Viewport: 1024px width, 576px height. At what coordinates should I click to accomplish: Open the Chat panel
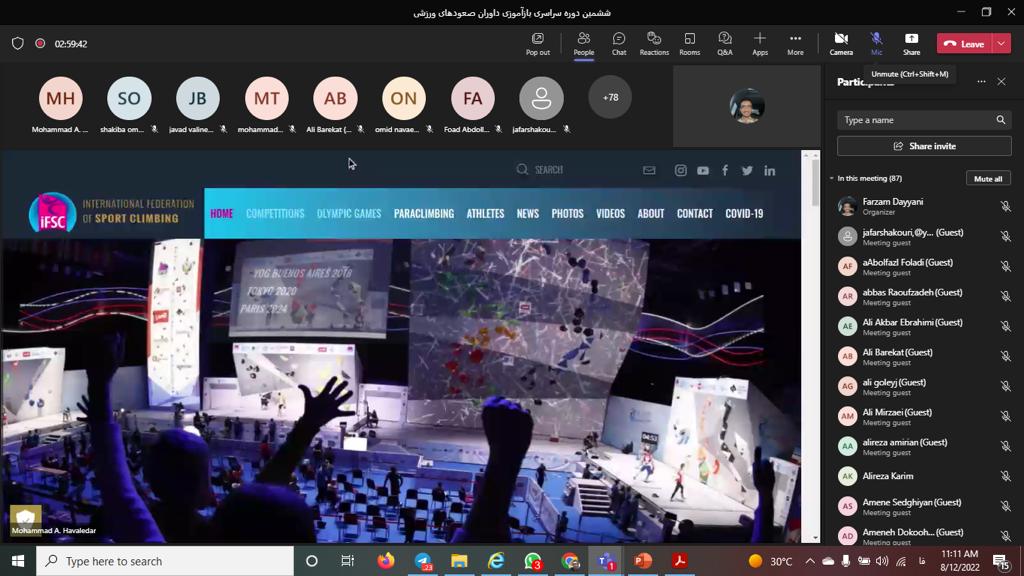pyautogui.click(x=619, y=43)
